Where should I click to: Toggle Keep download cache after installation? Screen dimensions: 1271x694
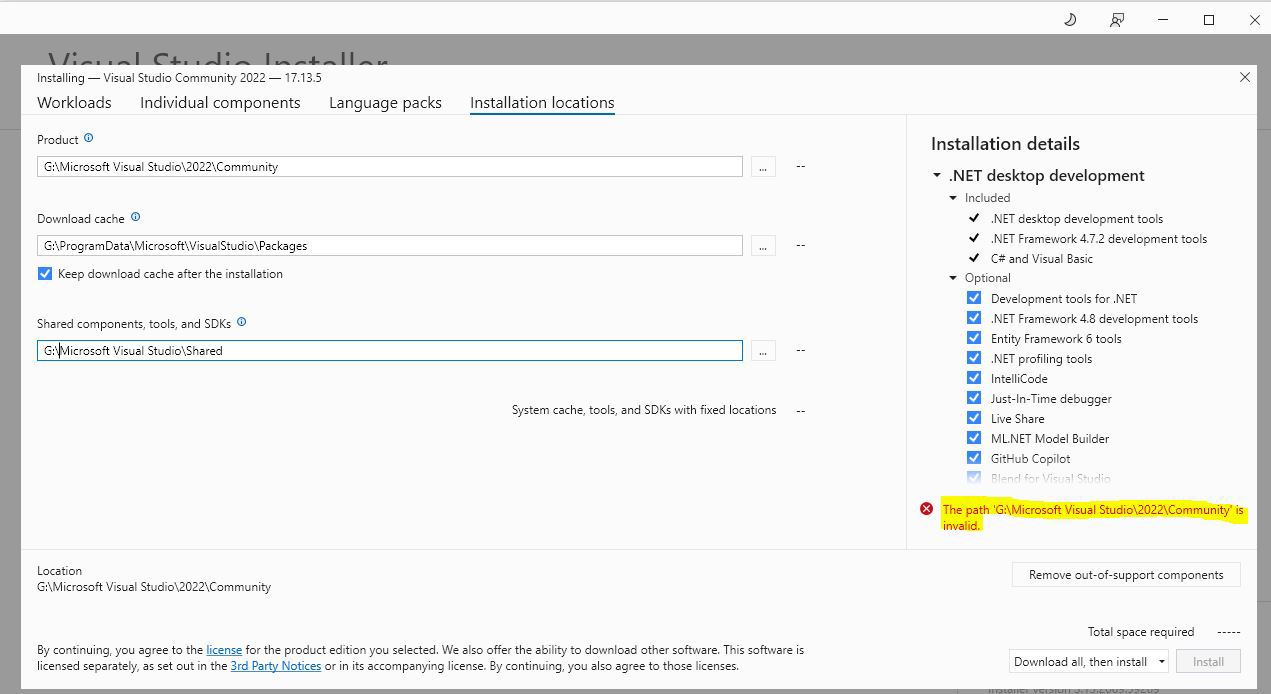pyautogui.click(x=45, y=274)
